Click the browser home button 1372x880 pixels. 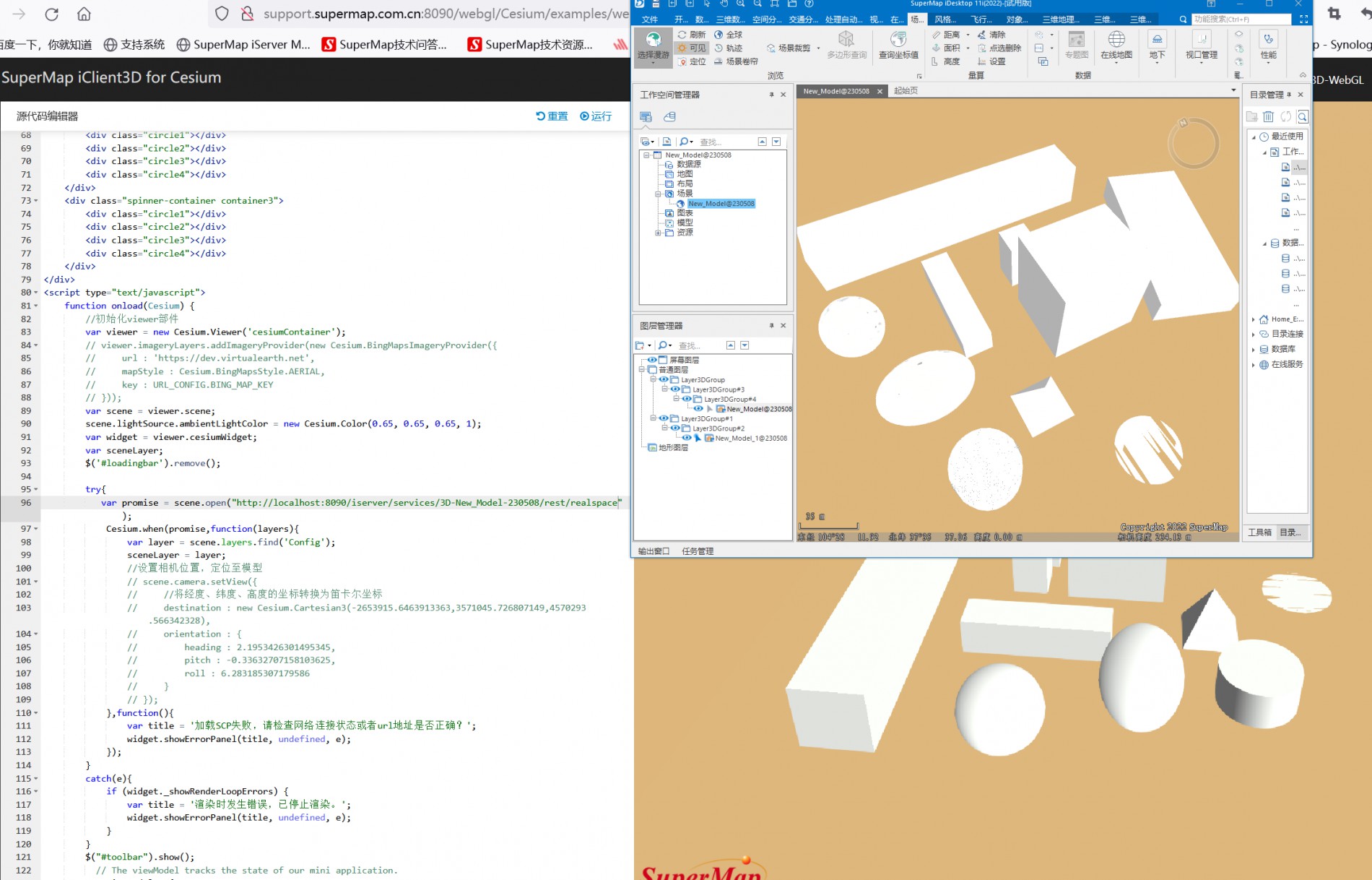[x=84, y=14]
